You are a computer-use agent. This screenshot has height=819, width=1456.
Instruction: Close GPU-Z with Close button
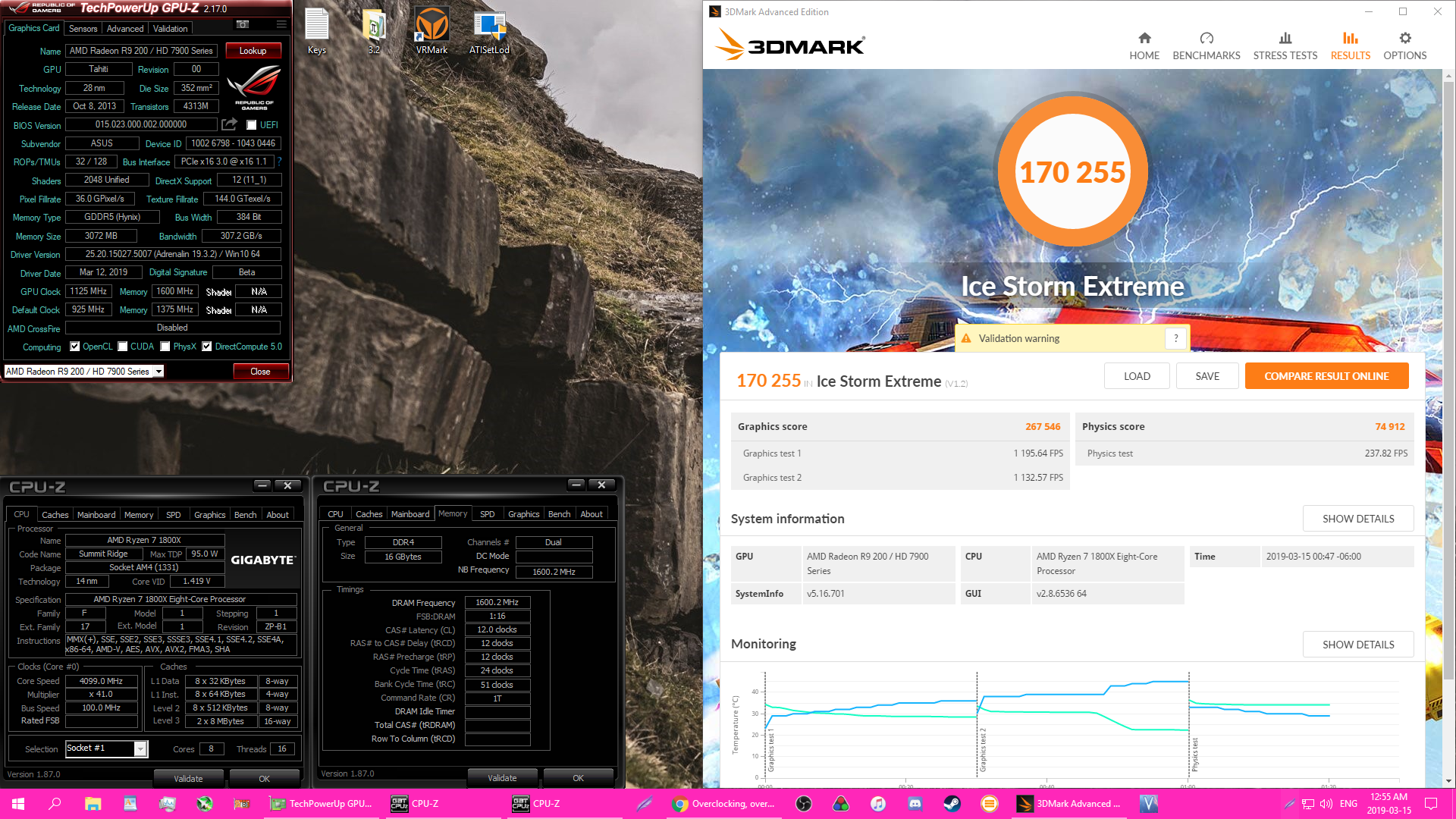pyautogui.click(x=260, y=372)
